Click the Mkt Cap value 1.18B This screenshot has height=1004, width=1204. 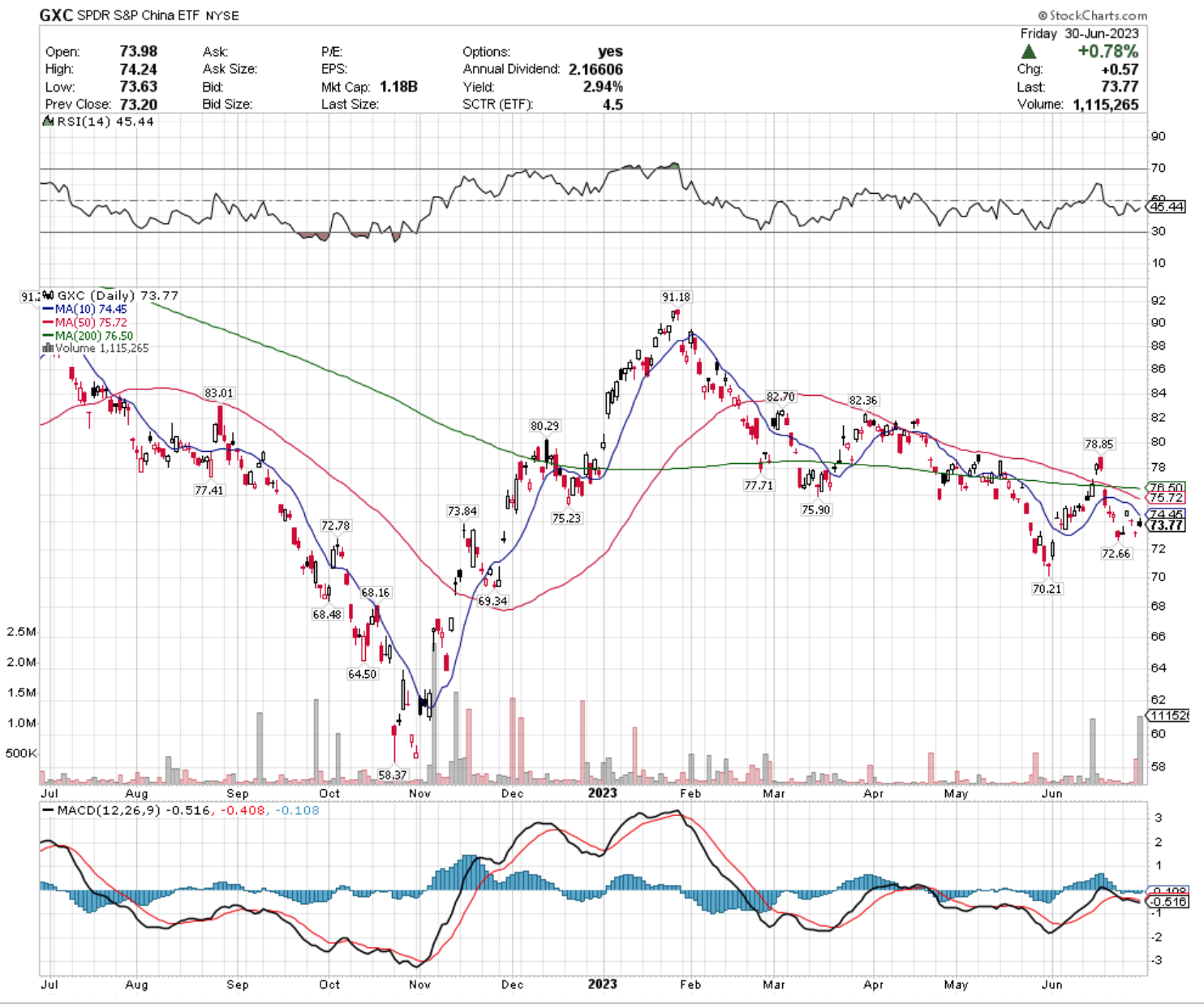[398, 87]
